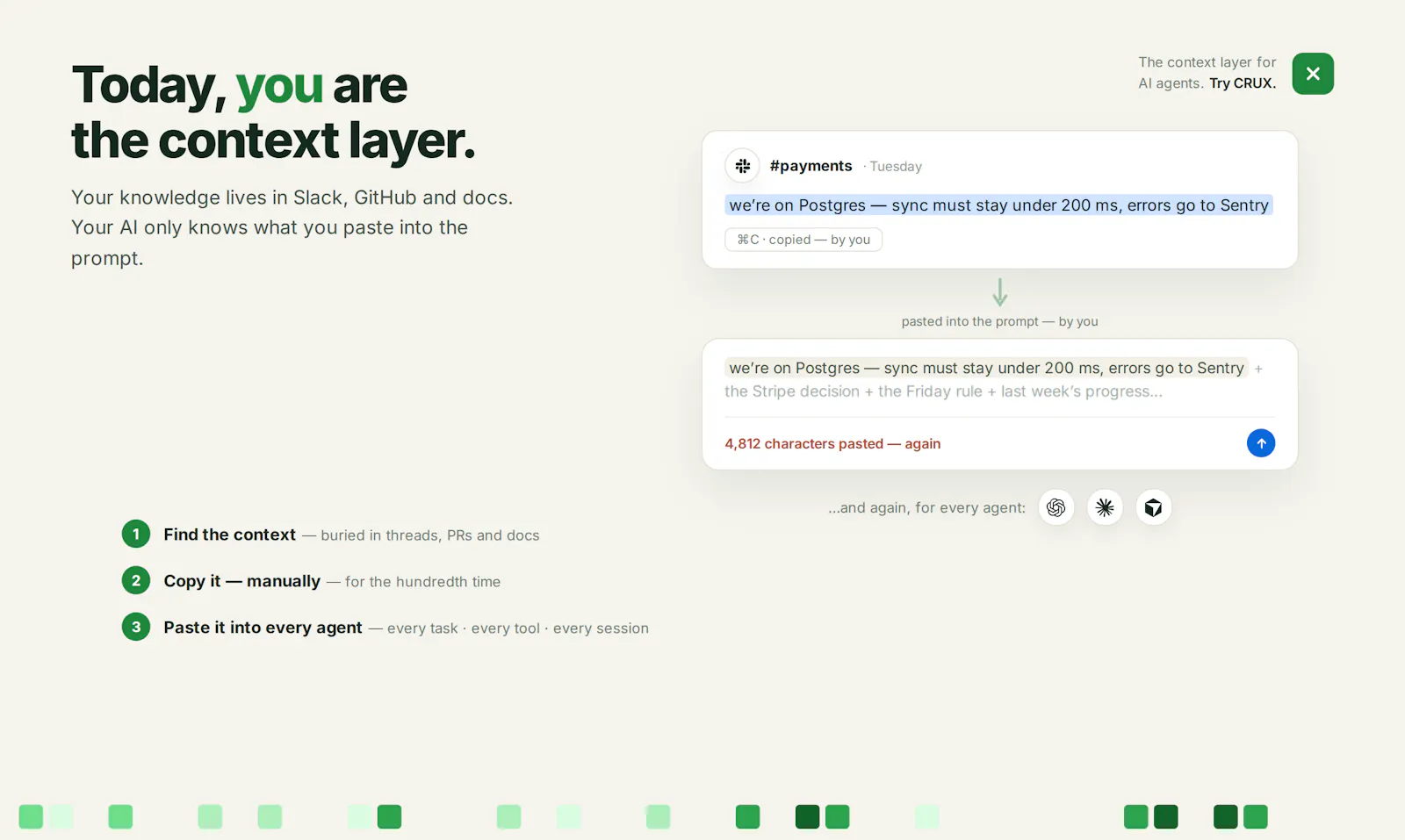Click the blue highlighted Postgres message in #payments
1405x840 pixels.
pos(999,205)
